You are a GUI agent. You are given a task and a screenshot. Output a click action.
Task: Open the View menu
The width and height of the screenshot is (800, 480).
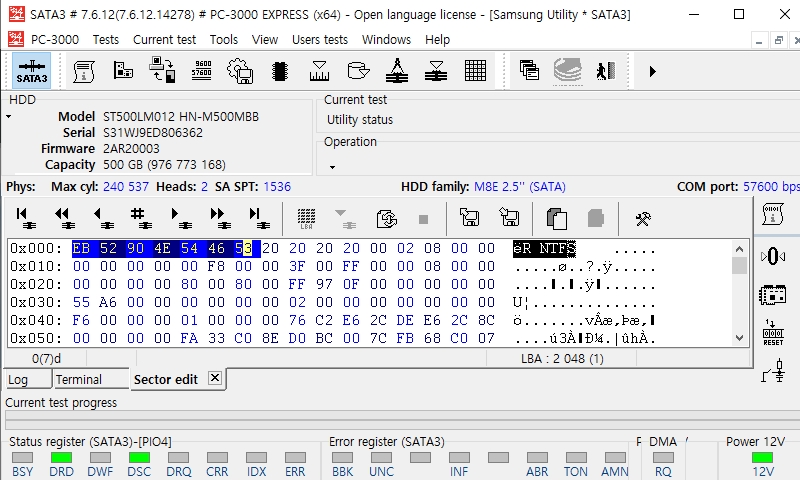pyautogui.click(x=265, y=39)
